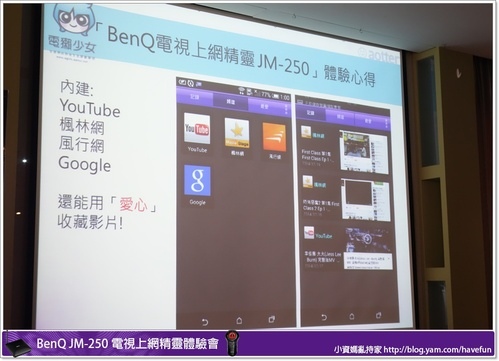Tap small 楓林網 icon above First Class 第1集

[x=306, y=132]
